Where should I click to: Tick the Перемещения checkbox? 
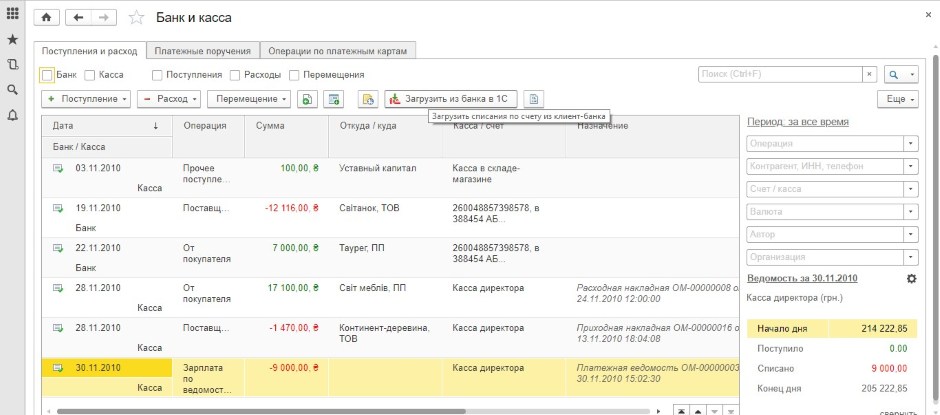point(294,76)
